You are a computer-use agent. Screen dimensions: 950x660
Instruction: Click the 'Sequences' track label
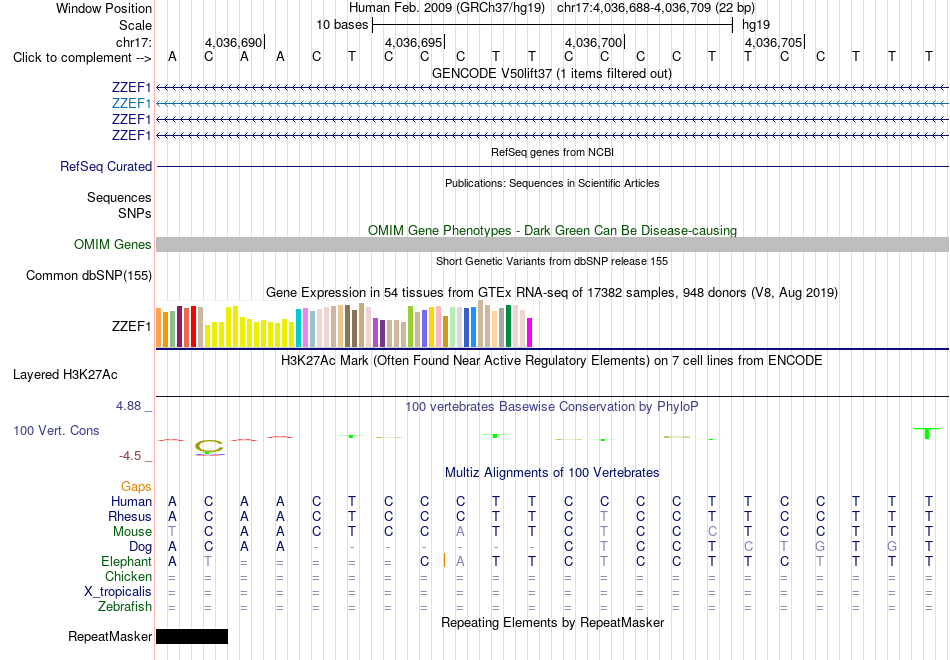click(119, 198)
